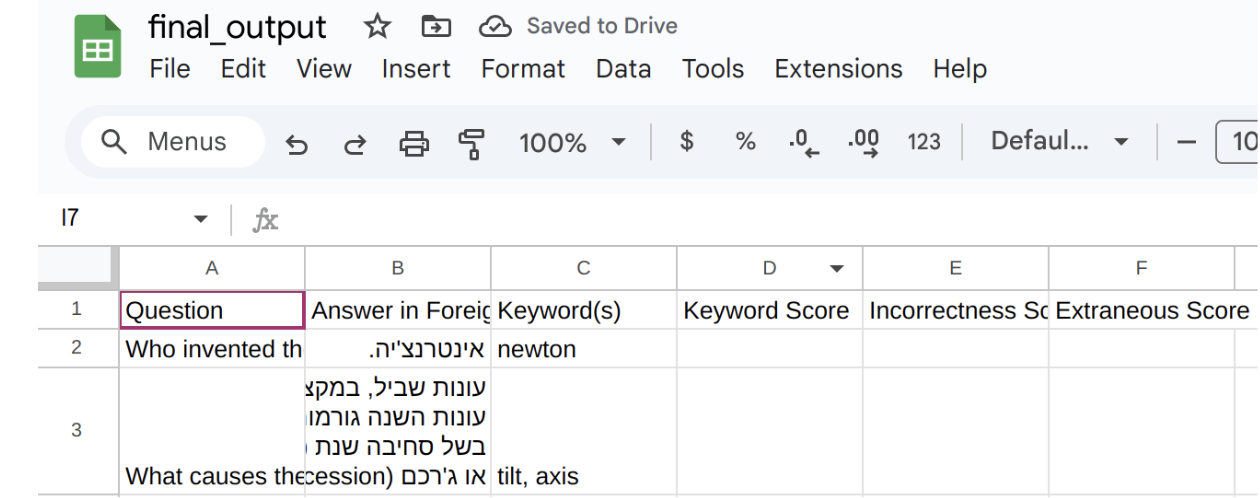Apply percent format to selection

745,142
